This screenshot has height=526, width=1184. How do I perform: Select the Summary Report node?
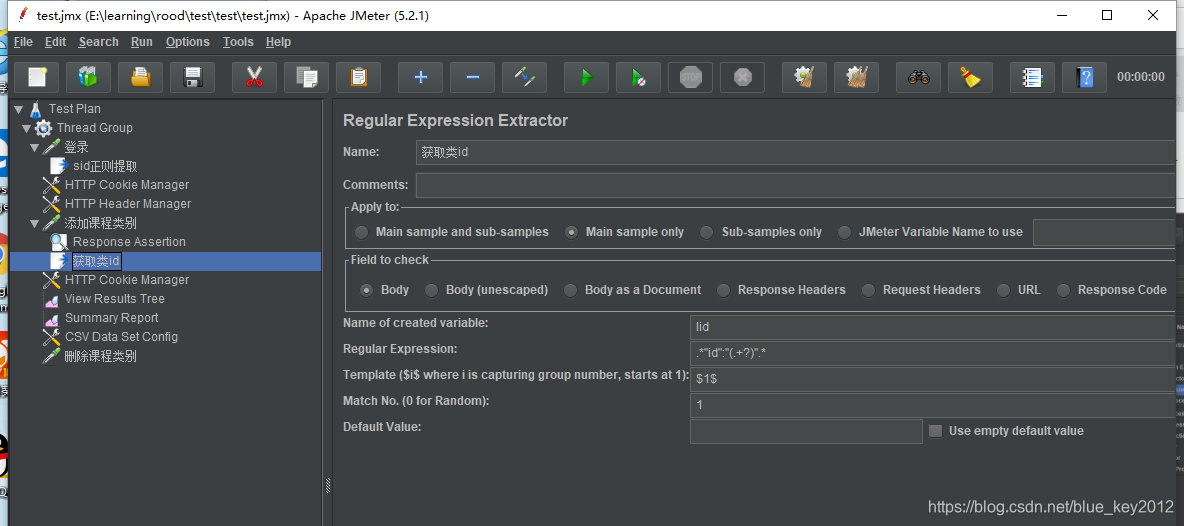112,318
